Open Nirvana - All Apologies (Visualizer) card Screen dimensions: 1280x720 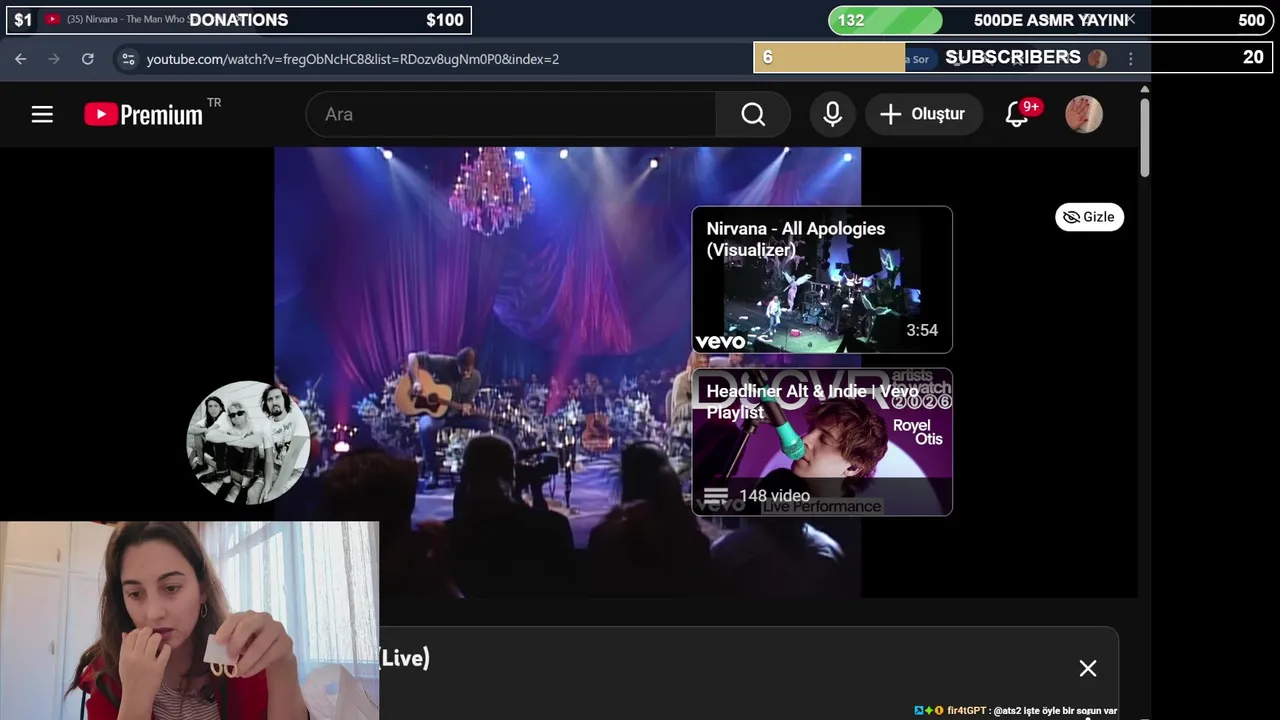click(822, 280)
